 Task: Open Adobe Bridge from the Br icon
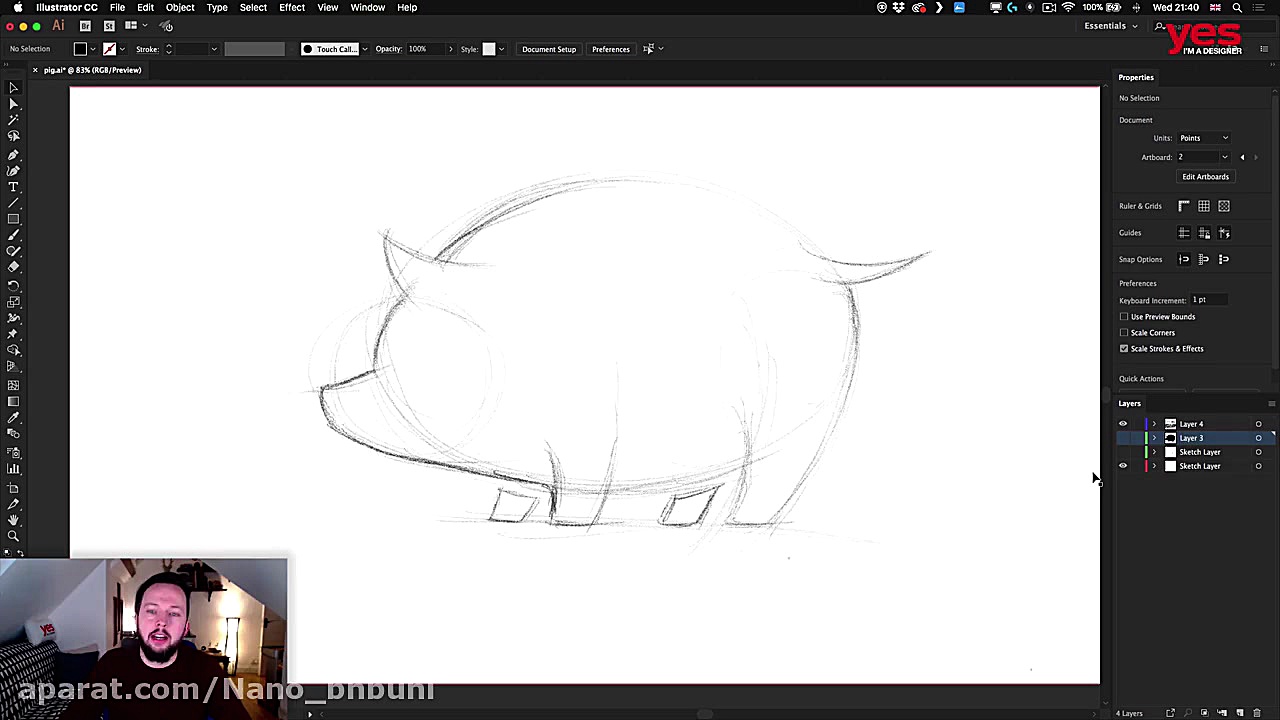(x=85, y=26)
